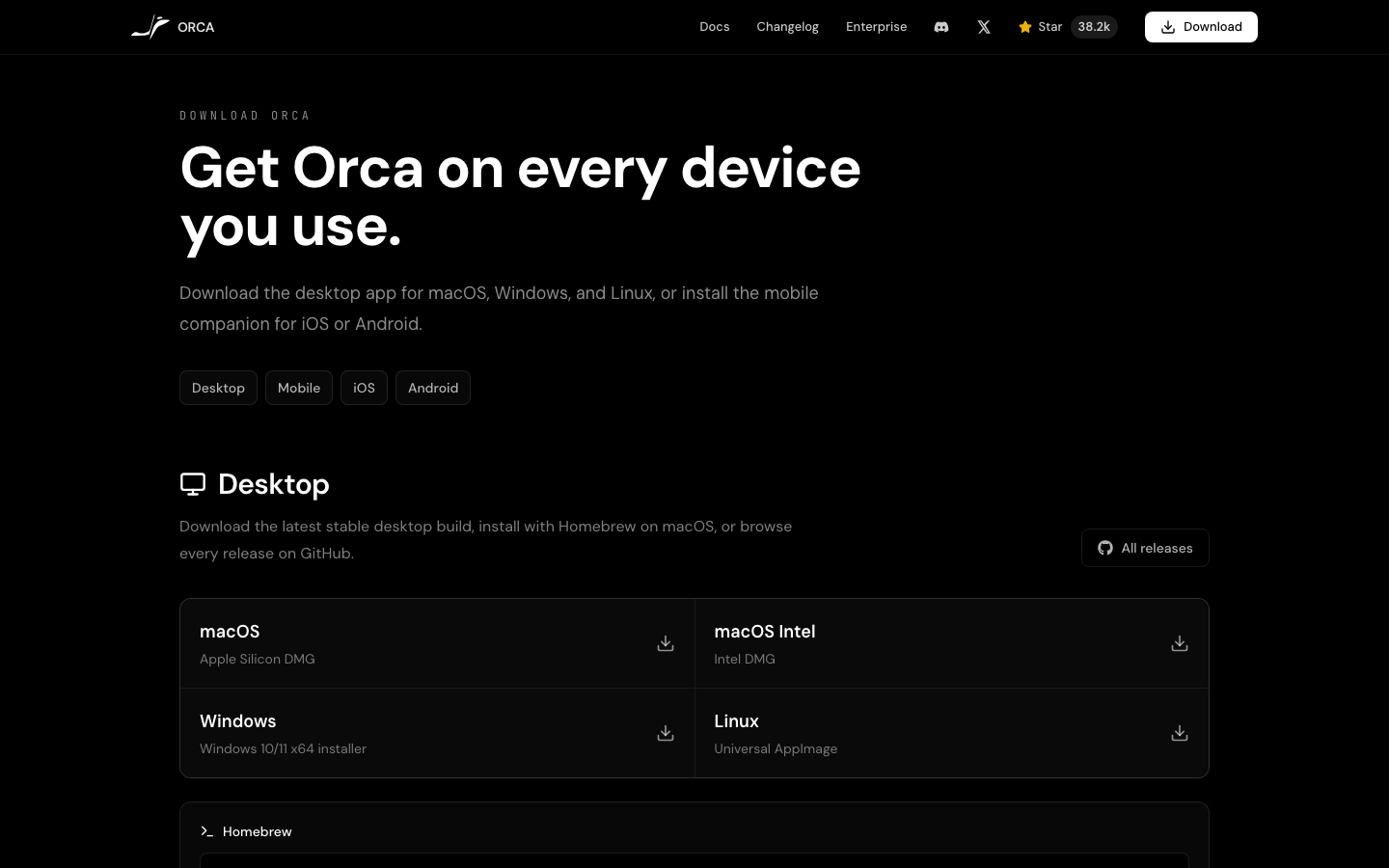Click the macOS Apple Silicon download icon
Viewport: 1389px width, 868px height.
[x=666, y=643]
